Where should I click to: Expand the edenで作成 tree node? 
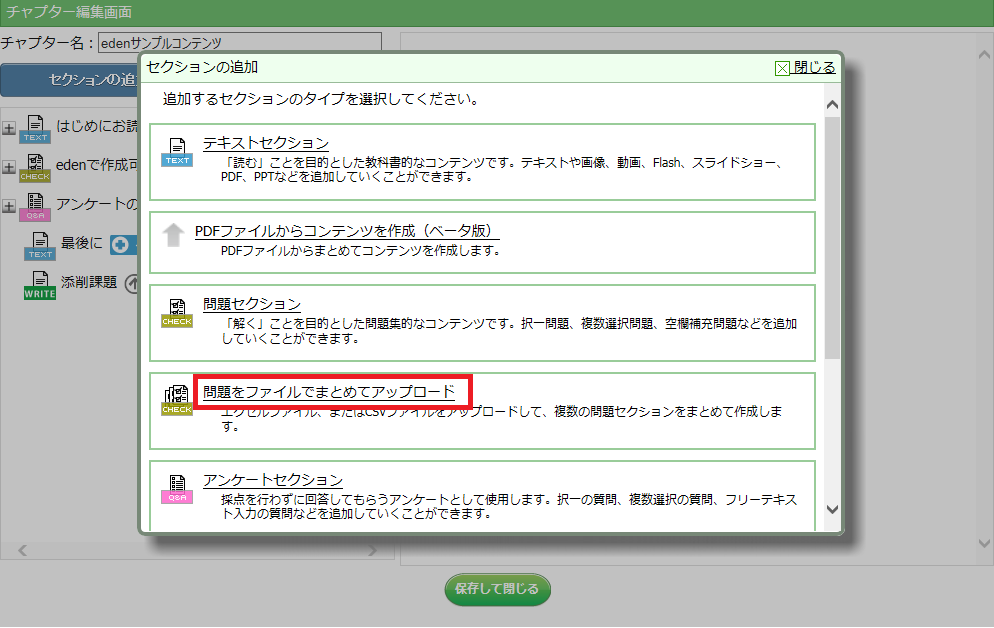(9, 167)
